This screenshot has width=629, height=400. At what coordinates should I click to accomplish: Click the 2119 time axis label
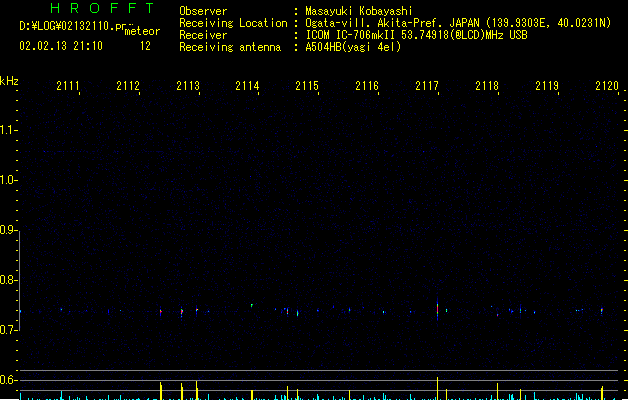[547, 86]
